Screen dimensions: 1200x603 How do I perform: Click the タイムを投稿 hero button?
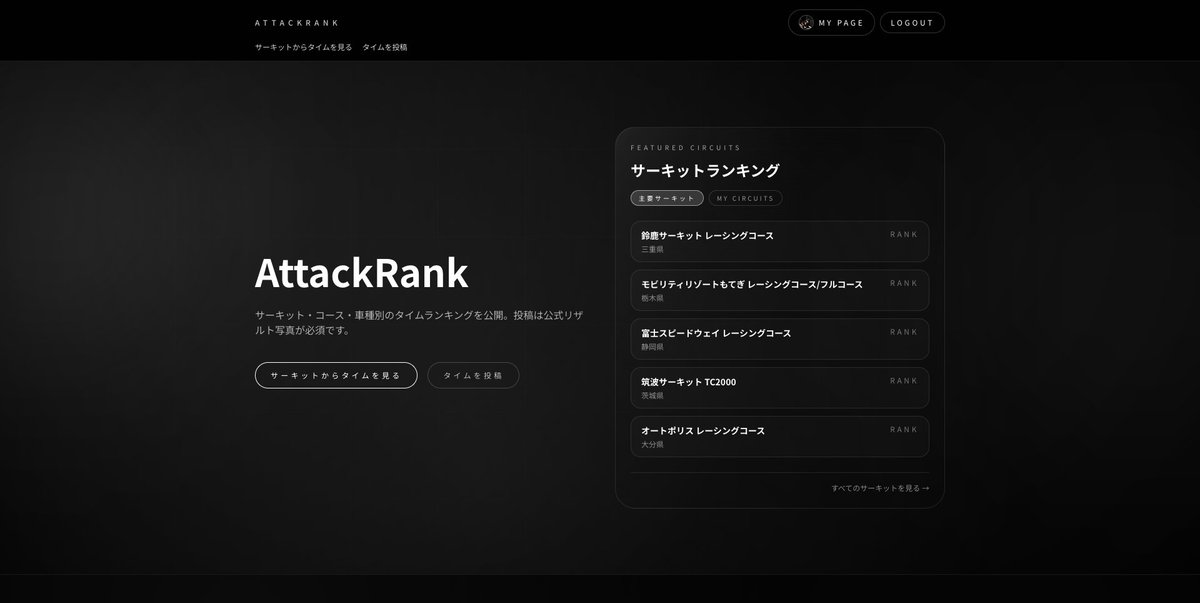(473, 375)
